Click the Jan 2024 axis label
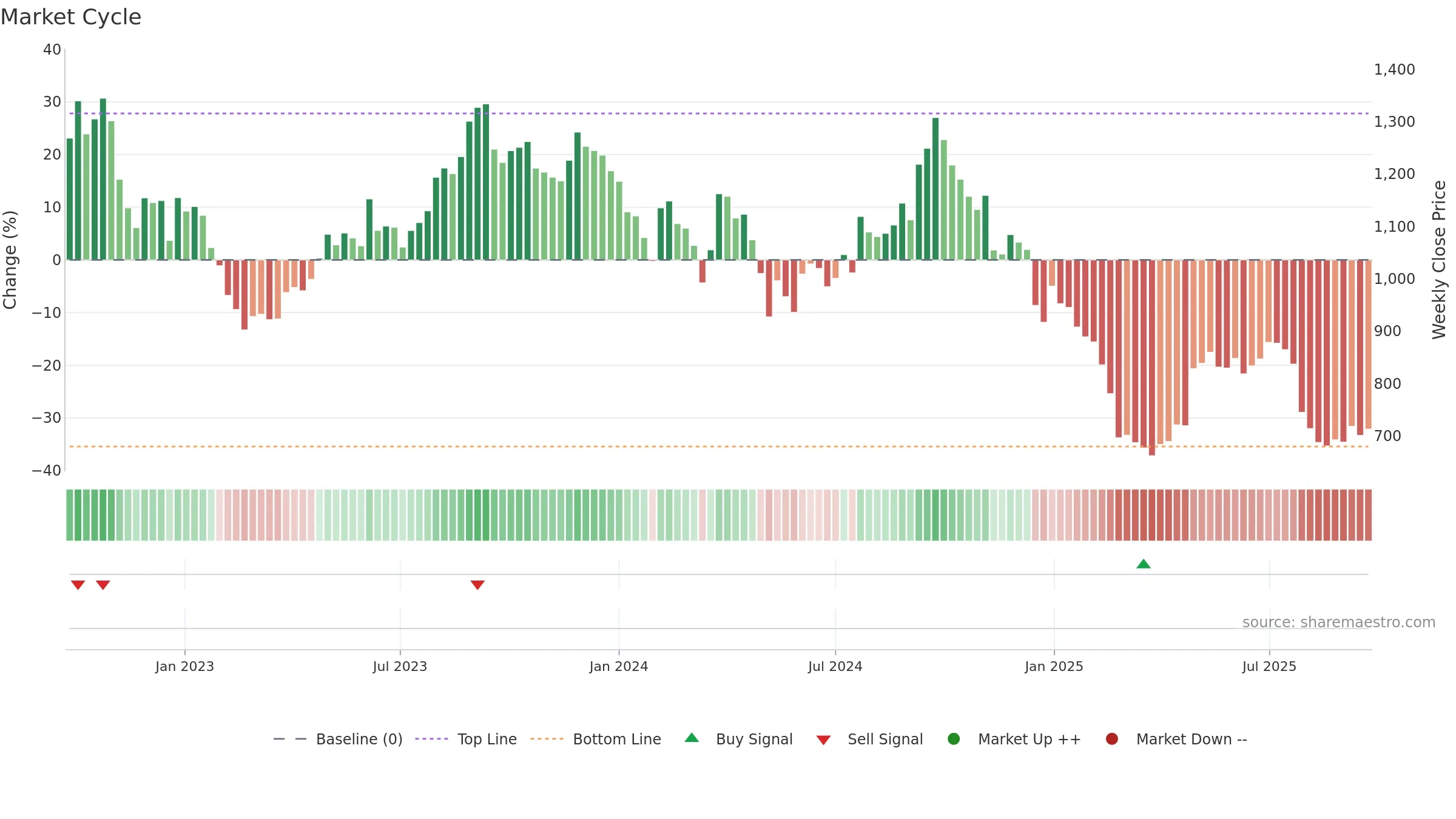Viewport: 1456px width, 819px height. coord(619,666)
